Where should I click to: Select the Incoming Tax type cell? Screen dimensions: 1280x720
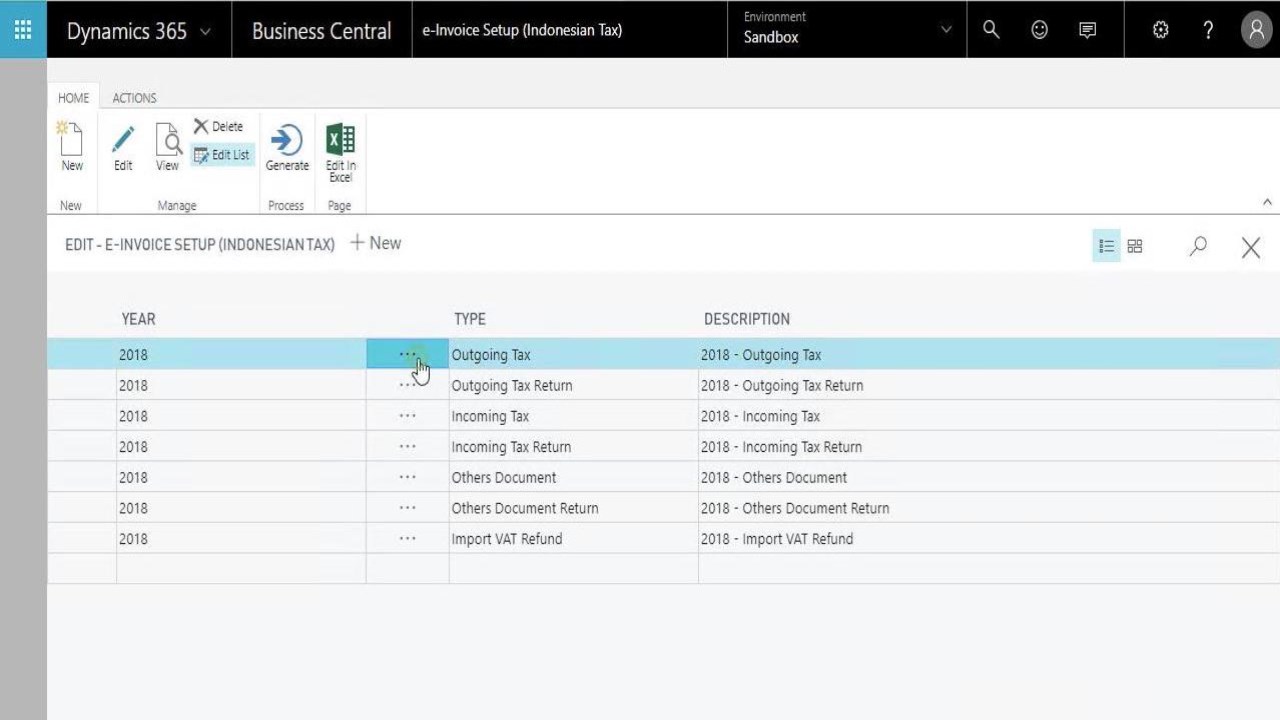tap(573, 416)
